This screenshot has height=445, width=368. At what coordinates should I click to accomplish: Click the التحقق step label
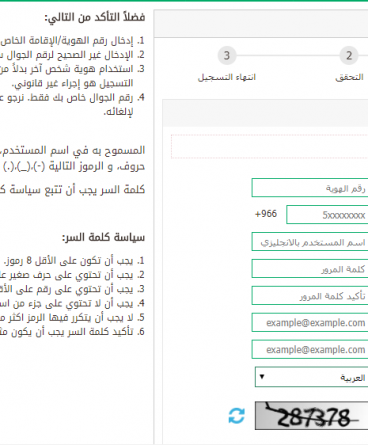pos(349,77)
